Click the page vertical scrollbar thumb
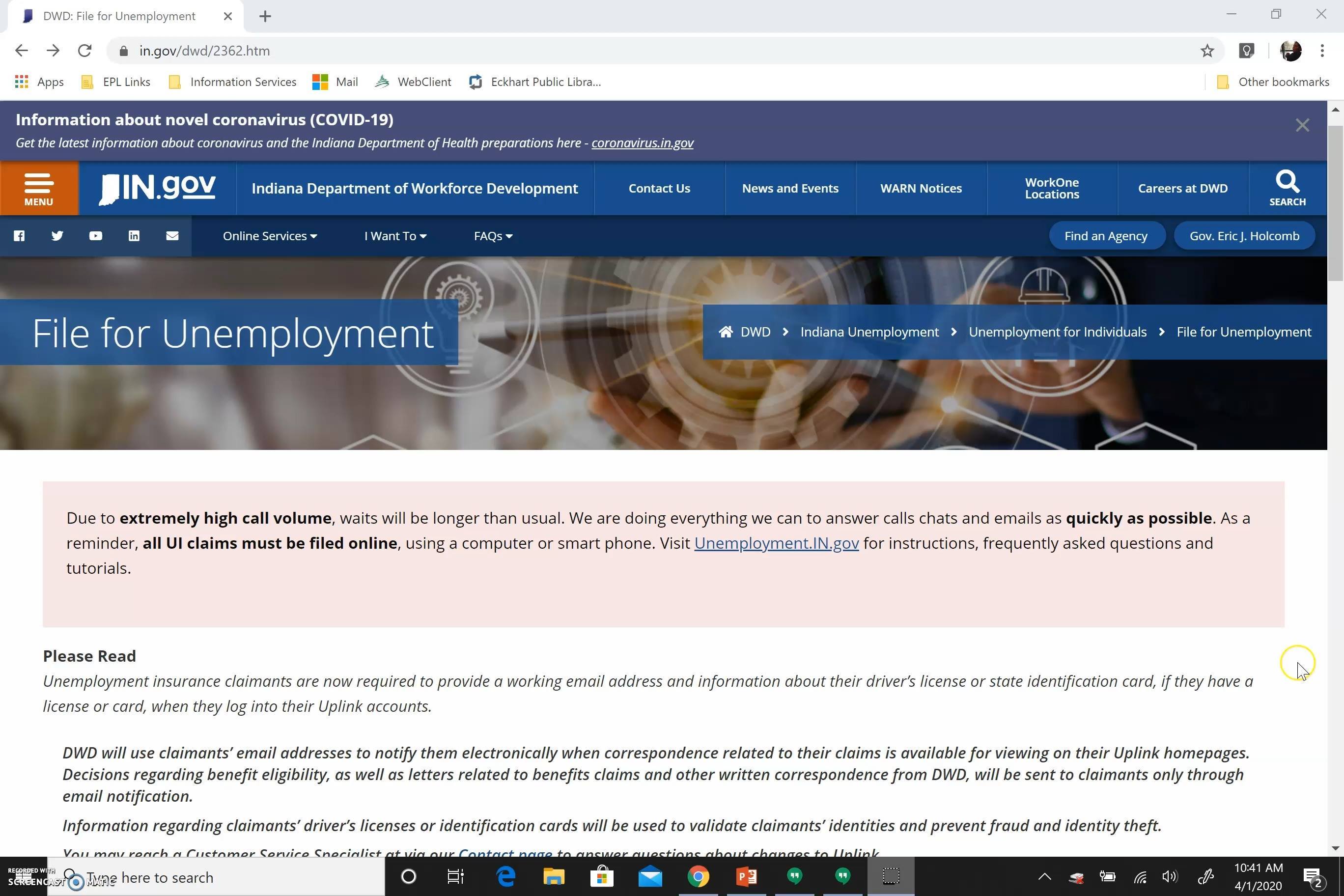 [x=1336, y=203]
